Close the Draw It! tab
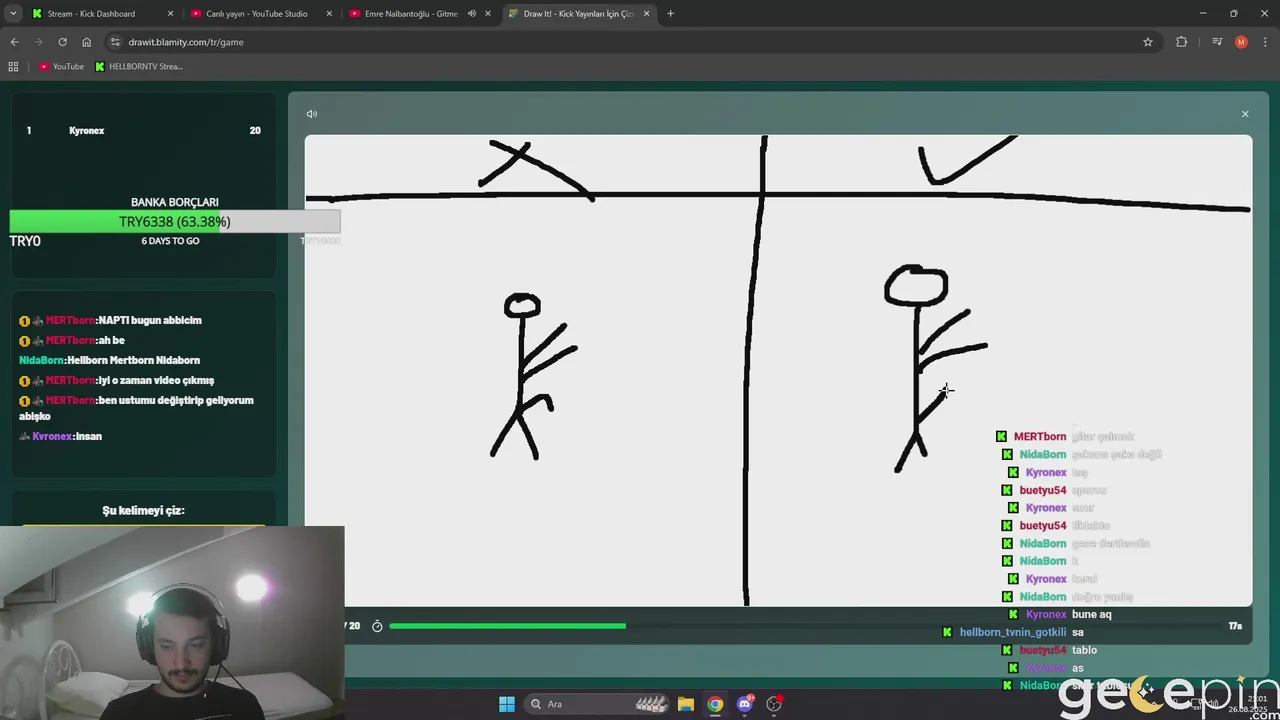The width and height of the screenshot is (1280, 720). tap(647, 14)
